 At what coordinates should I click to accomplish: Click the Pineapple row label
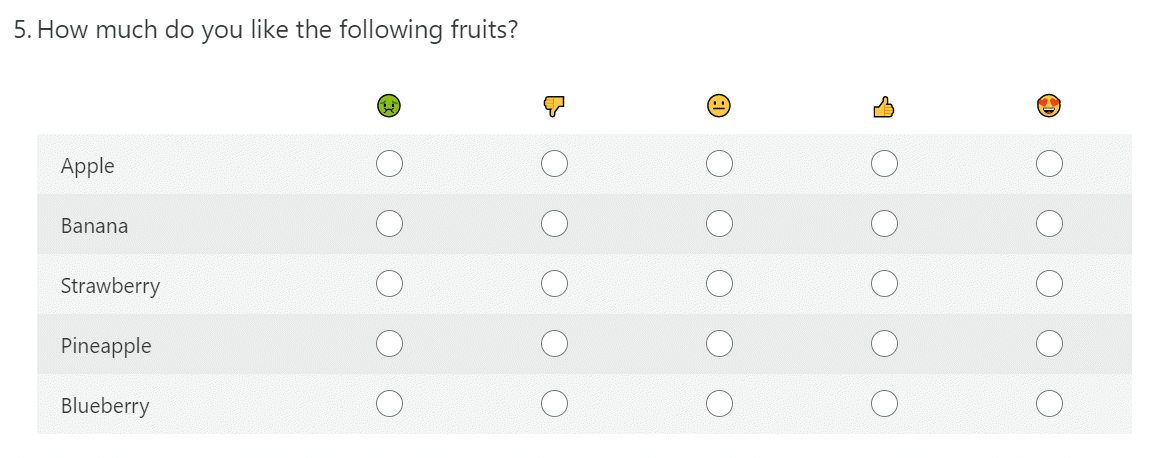106,346
